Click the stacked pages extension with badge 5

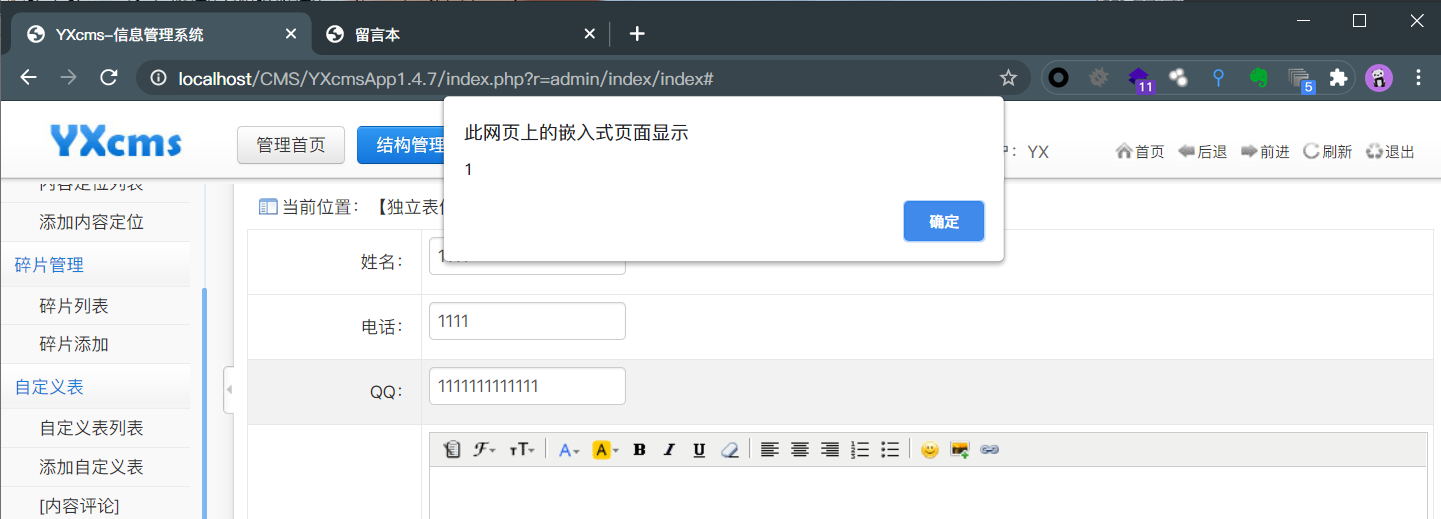1300,79
